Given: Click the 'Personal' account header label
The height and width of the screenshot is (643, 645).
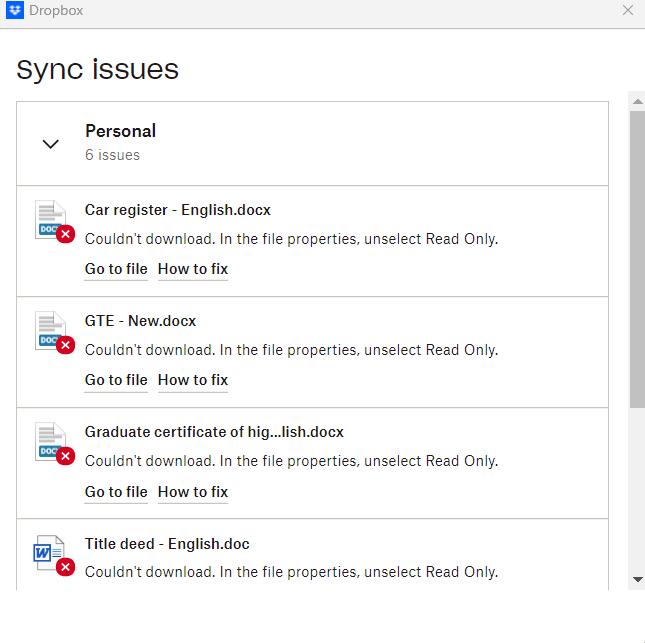Looking at the screenshot, I should [120, 131].
